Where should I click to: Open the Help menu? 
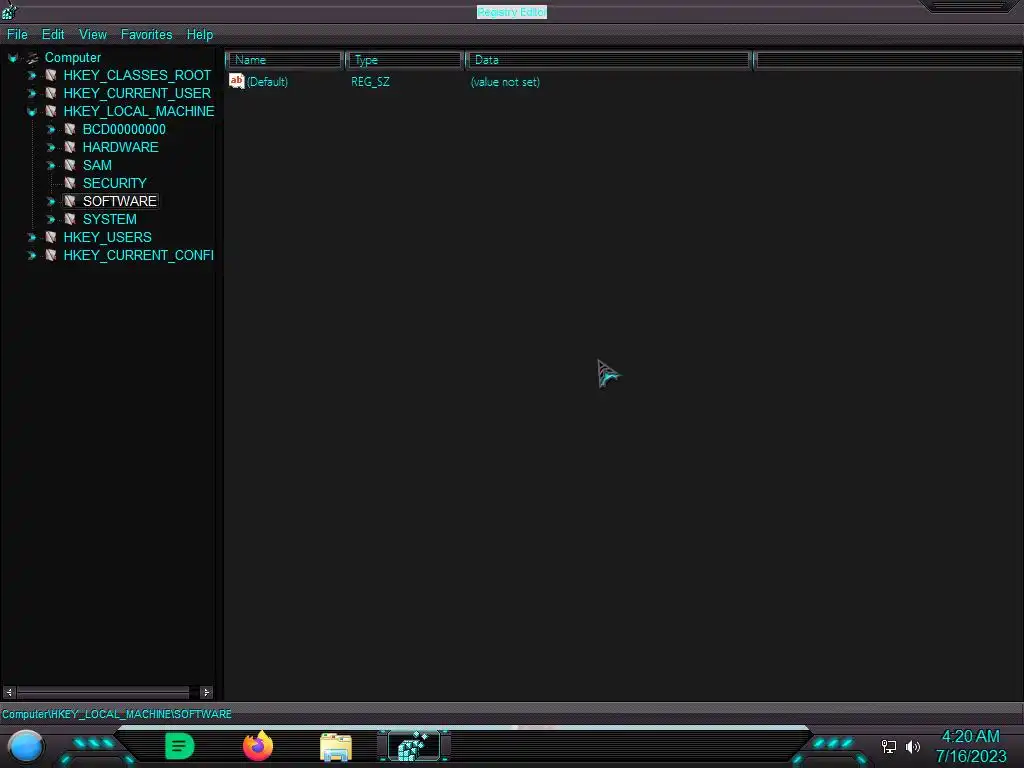(200, 35)
